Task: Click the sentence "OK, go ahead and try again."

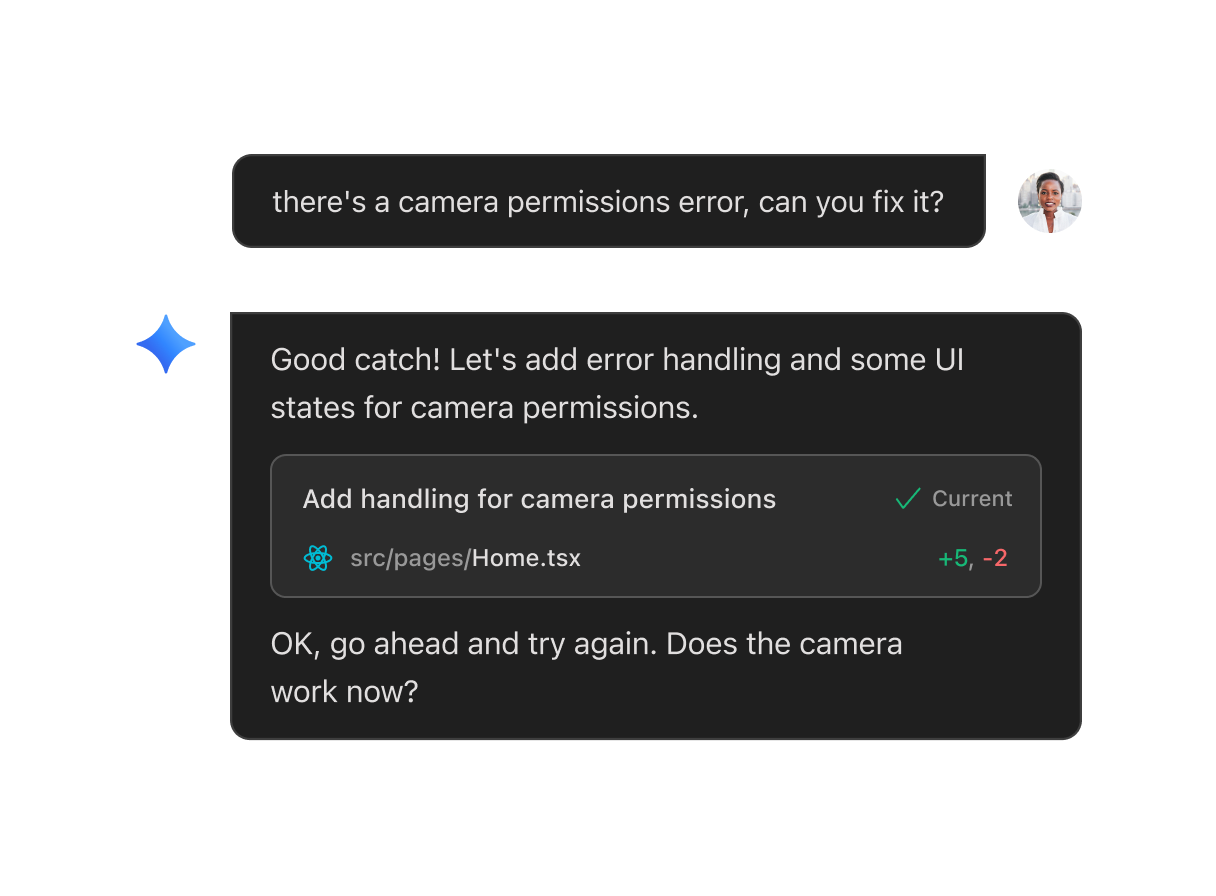Action: (463, 644)
